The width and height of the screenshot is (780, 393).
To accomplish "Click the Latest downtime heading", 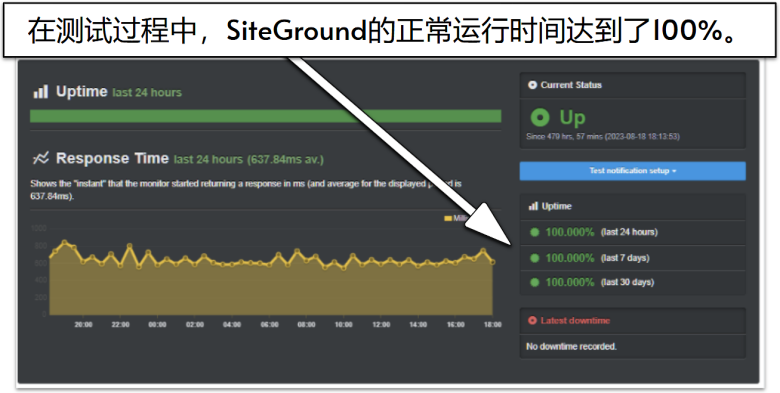I will pos(575,320).
